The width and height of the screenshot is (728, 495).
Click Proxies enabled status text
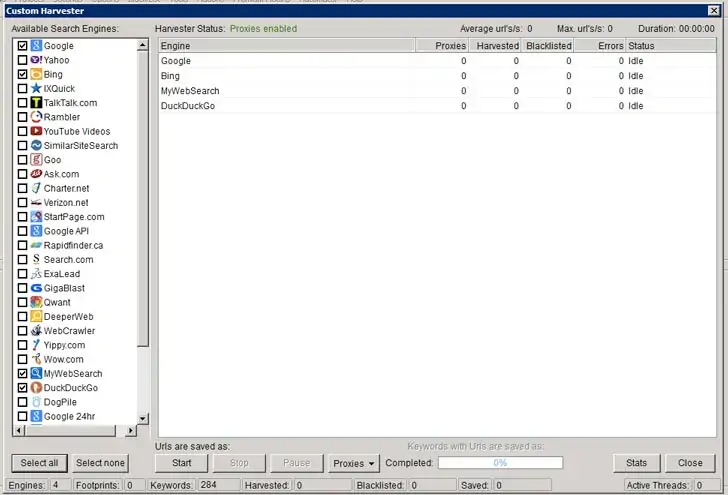tap(263, 29)
